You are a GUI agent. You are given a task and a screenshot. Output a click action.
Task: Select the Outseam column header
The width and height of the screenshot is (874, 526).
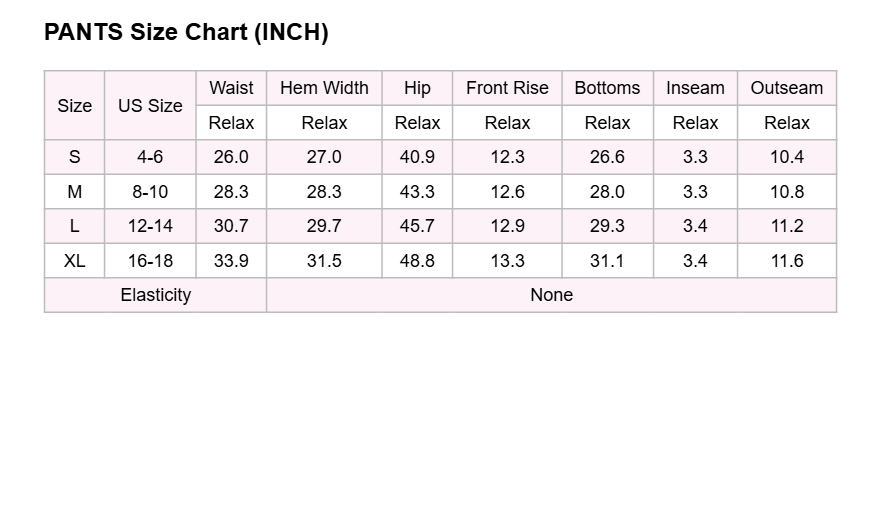click(x=787, y=88)
